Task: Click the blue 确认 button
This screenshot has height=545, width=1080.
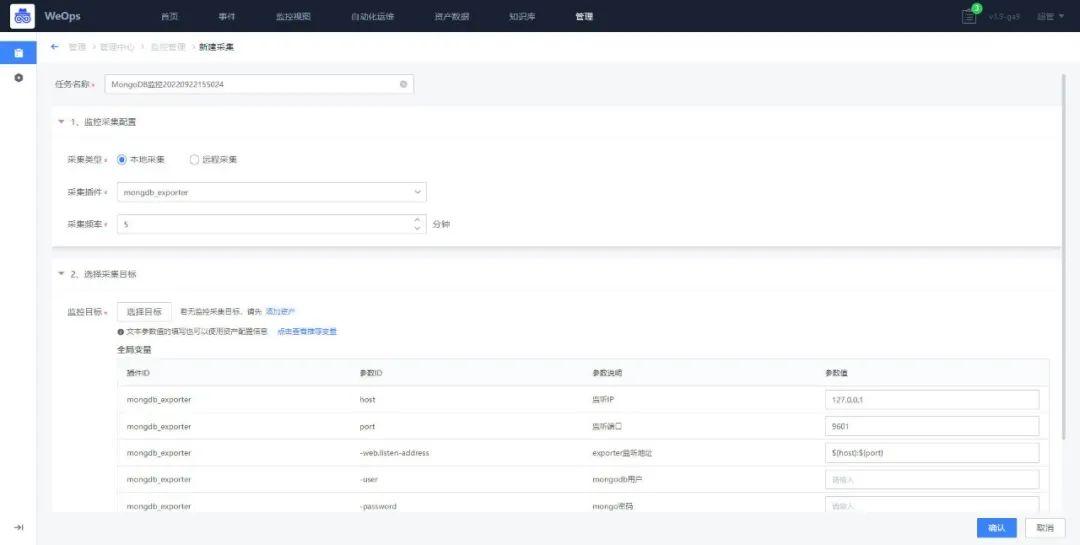Action: 996,528
